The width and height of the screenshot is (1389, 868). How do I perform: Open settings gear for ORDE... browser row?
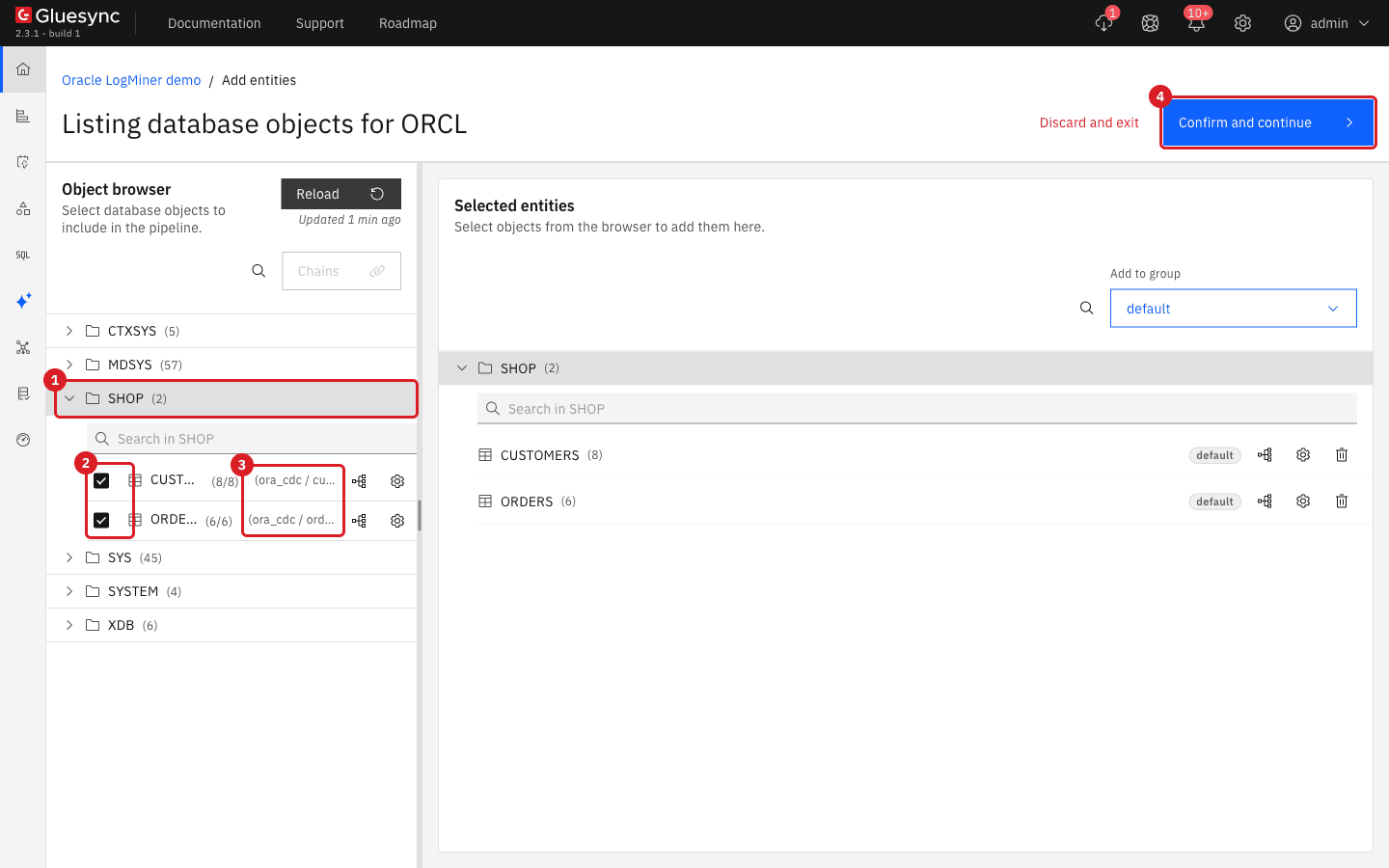click(x=397, y=521)
